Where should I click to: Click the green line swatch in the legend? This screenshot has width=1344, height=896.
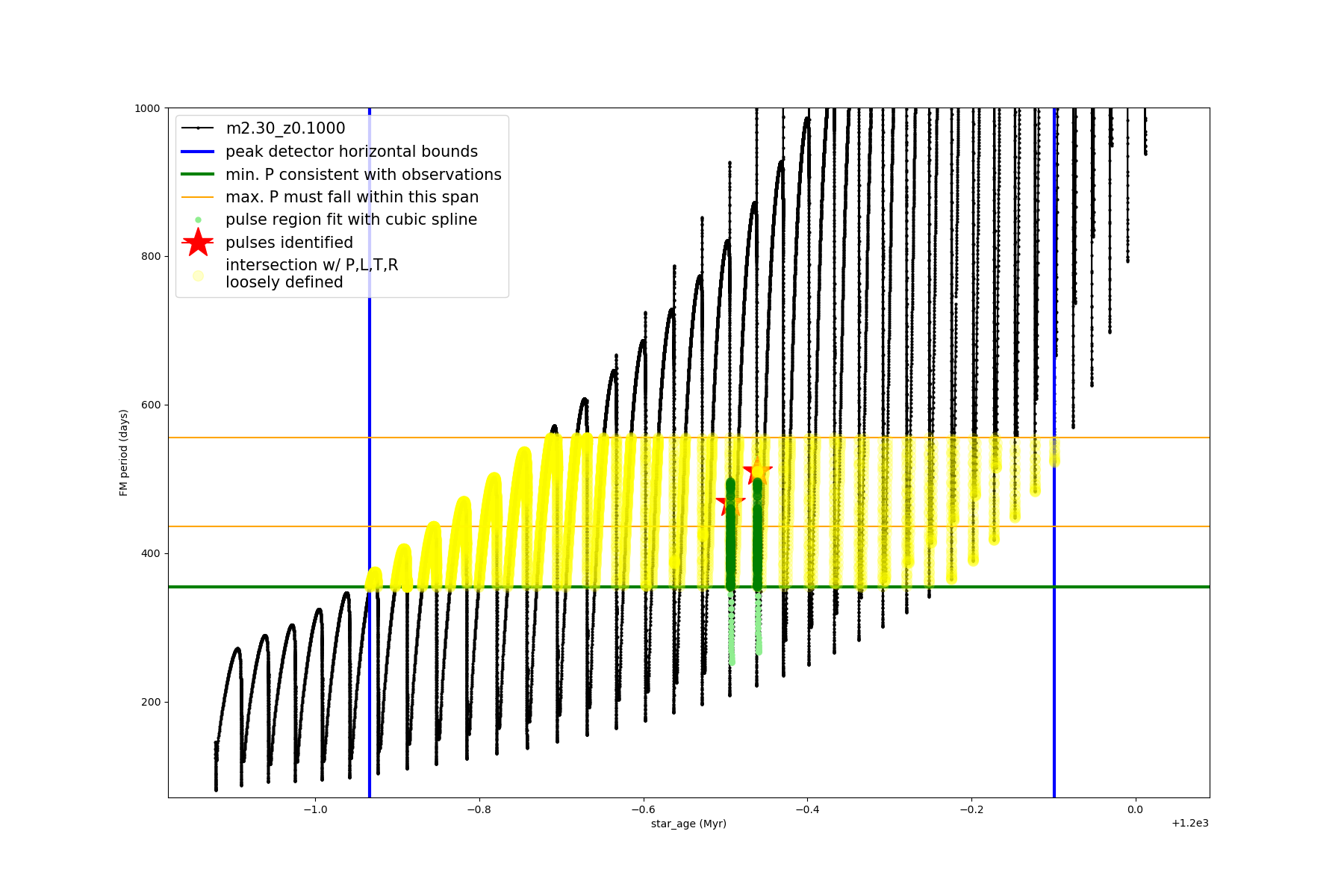198,175
